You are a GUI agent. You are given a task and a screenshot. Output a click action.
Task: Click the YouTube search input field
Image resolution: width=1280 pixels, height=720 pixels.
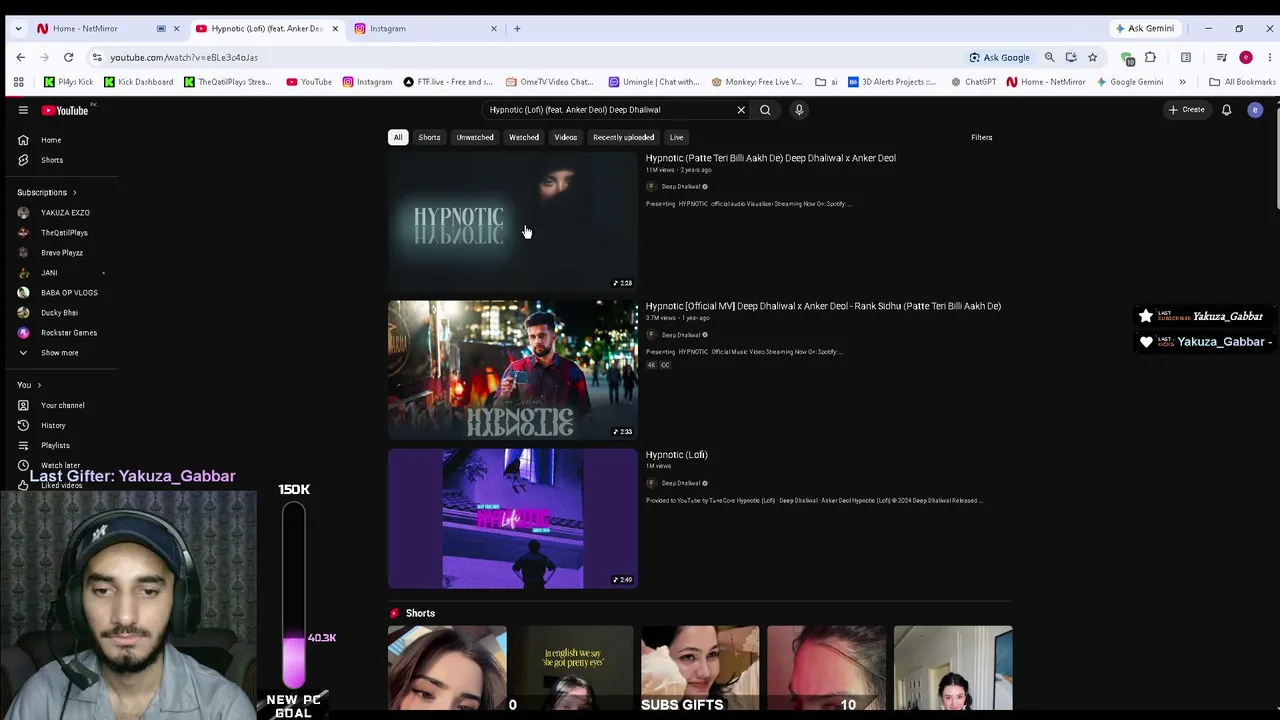click(x=608, y=110)
